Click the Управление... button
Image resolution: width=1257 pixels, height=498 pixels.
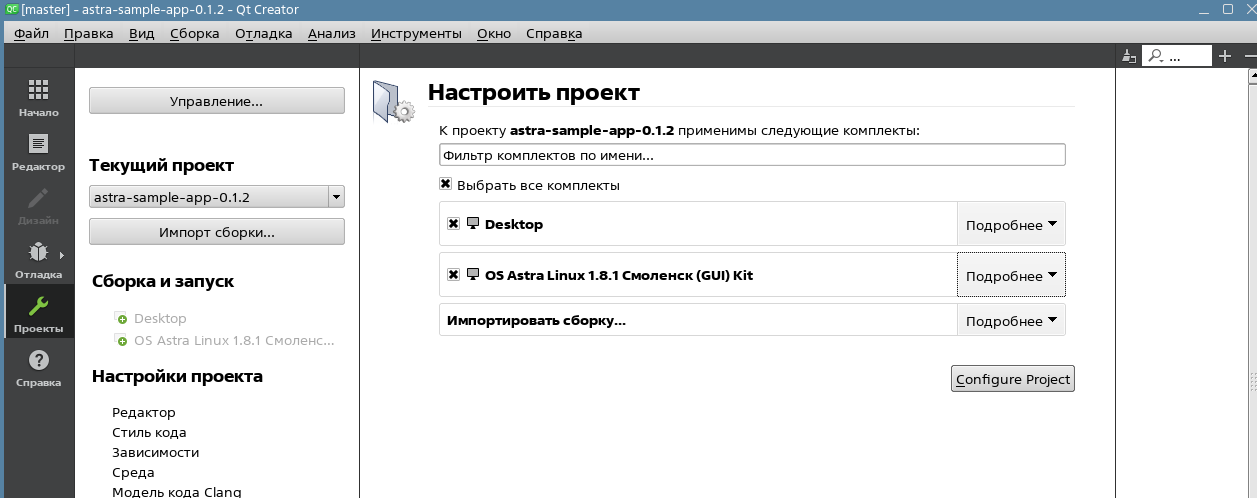coord(216,101)
